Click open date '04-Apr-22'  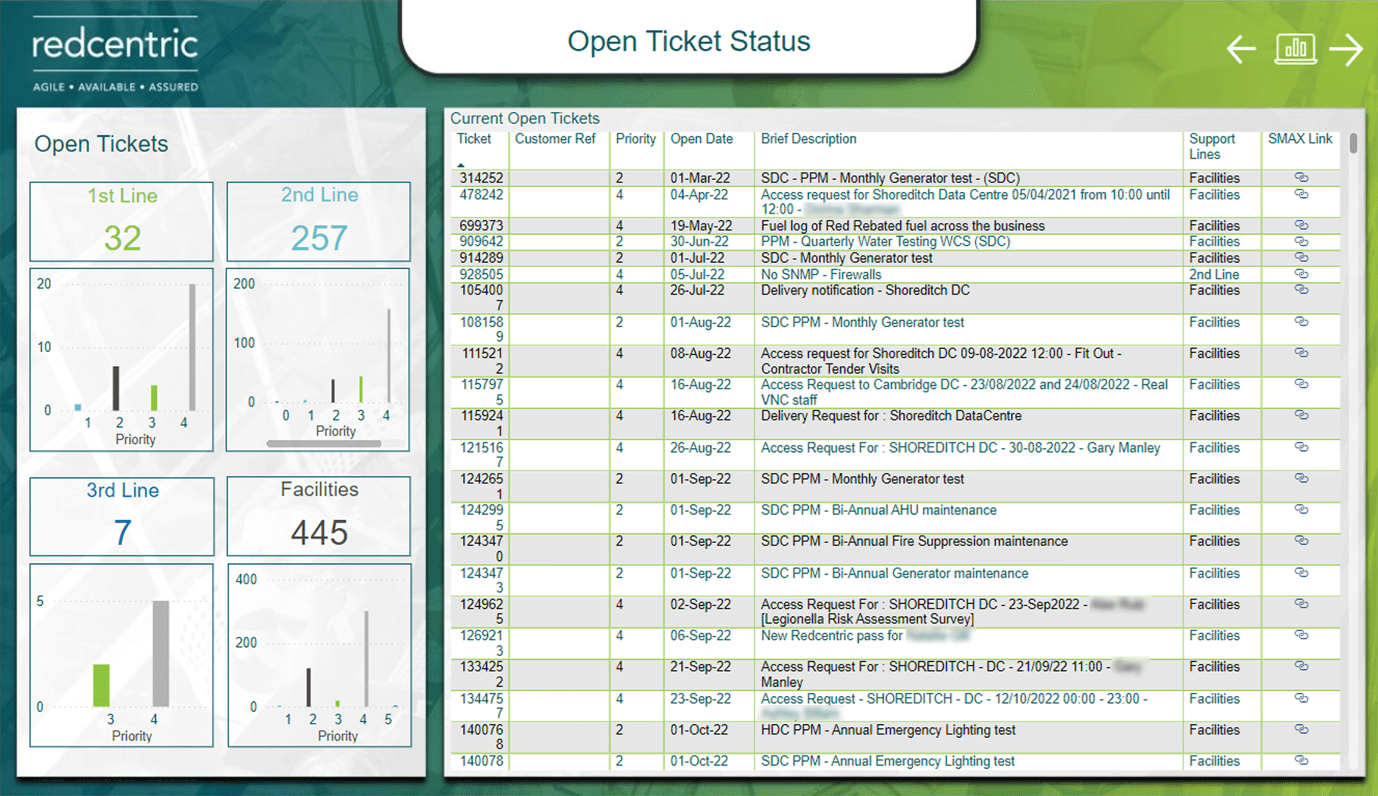699,195
